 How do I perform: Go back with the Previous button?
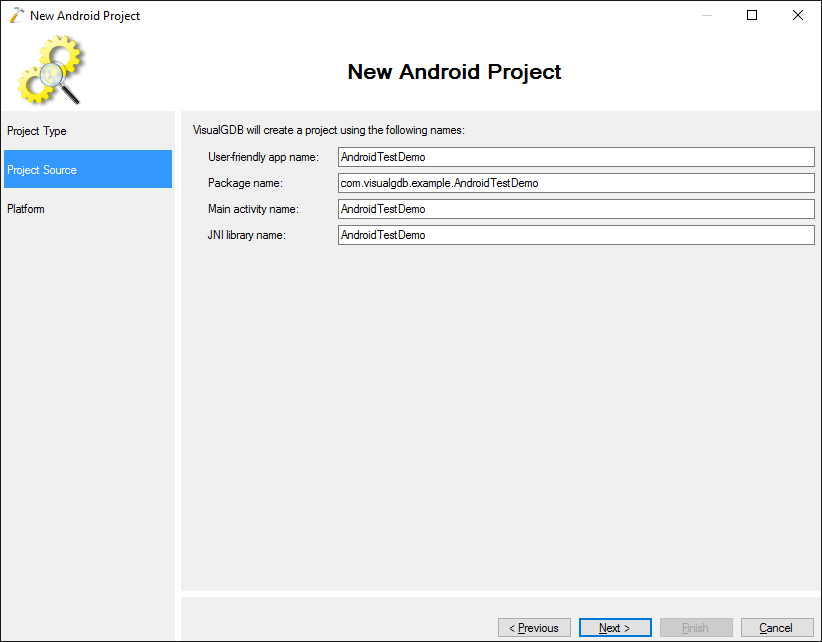click(534, 627)
